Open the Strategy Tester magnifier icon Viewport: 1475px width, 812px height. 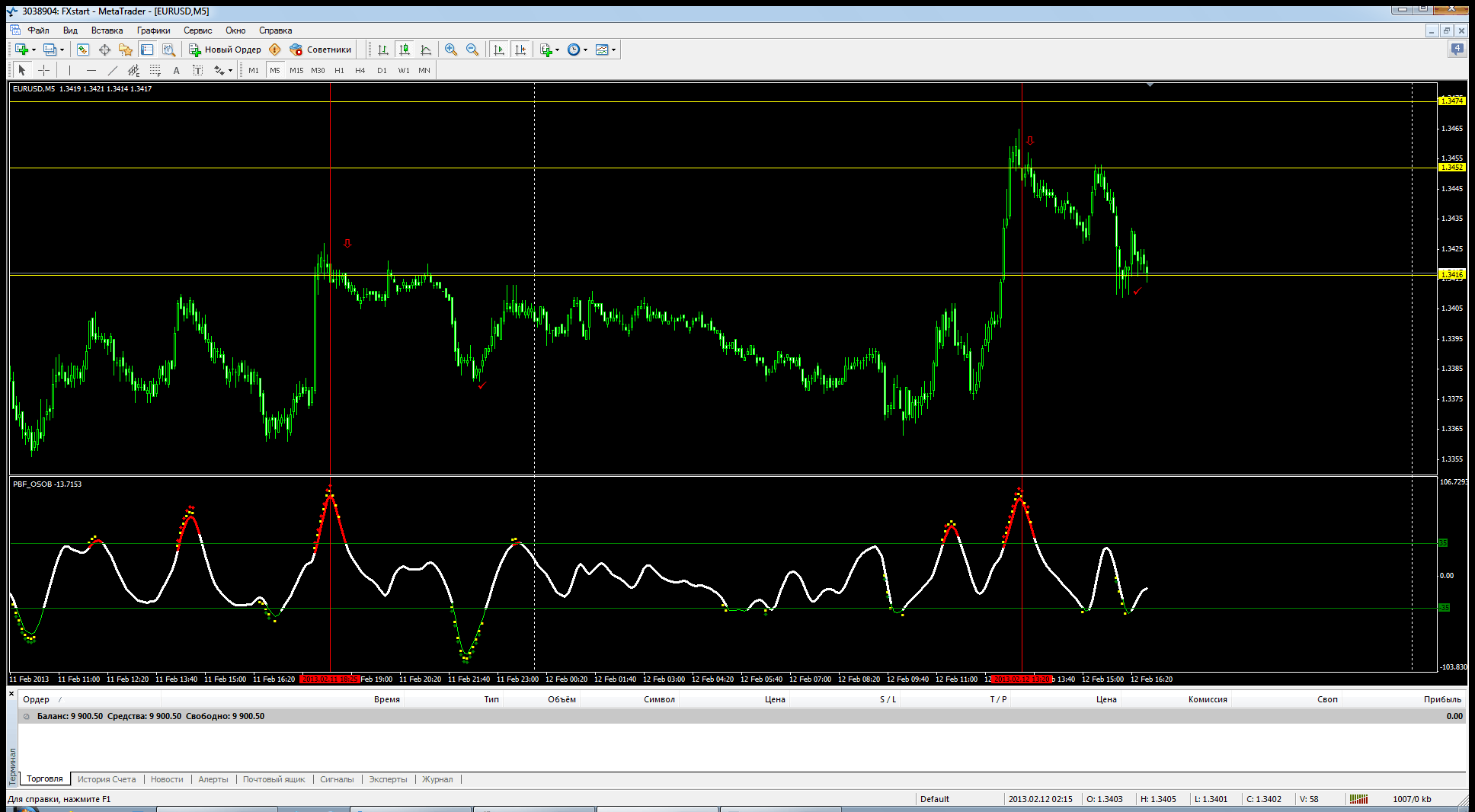(x=168, y=50)
